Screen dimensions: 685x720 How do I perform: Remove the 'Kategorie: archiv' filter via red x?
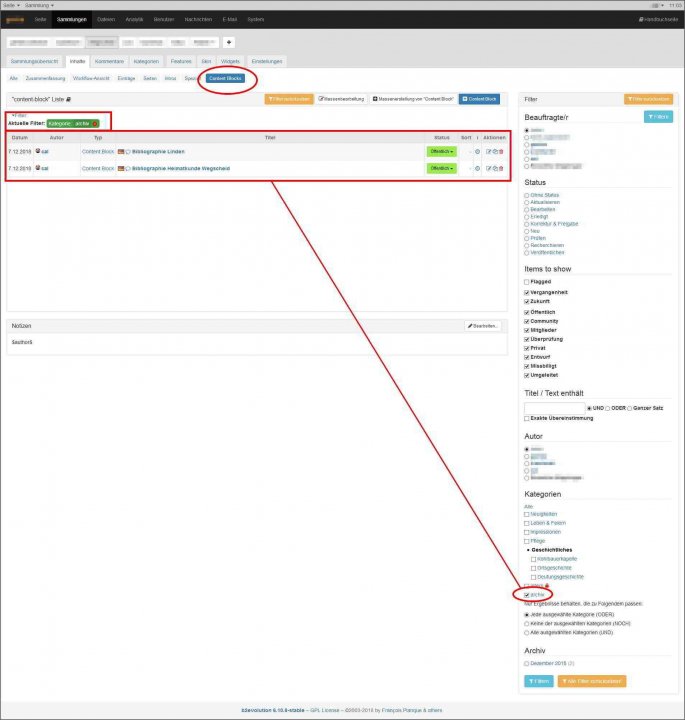click(95, 124)
